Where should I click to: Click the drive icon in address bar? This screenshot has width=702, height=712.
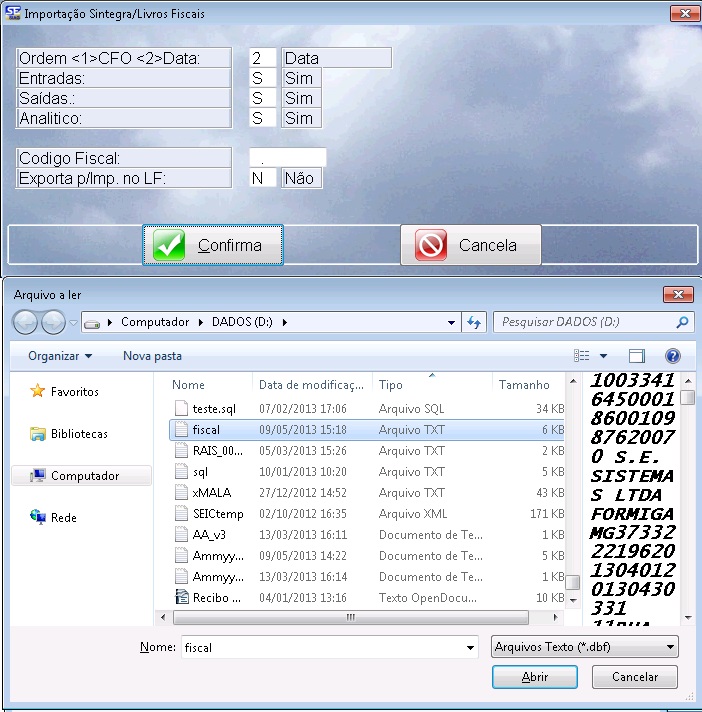[x=92, y=323]
